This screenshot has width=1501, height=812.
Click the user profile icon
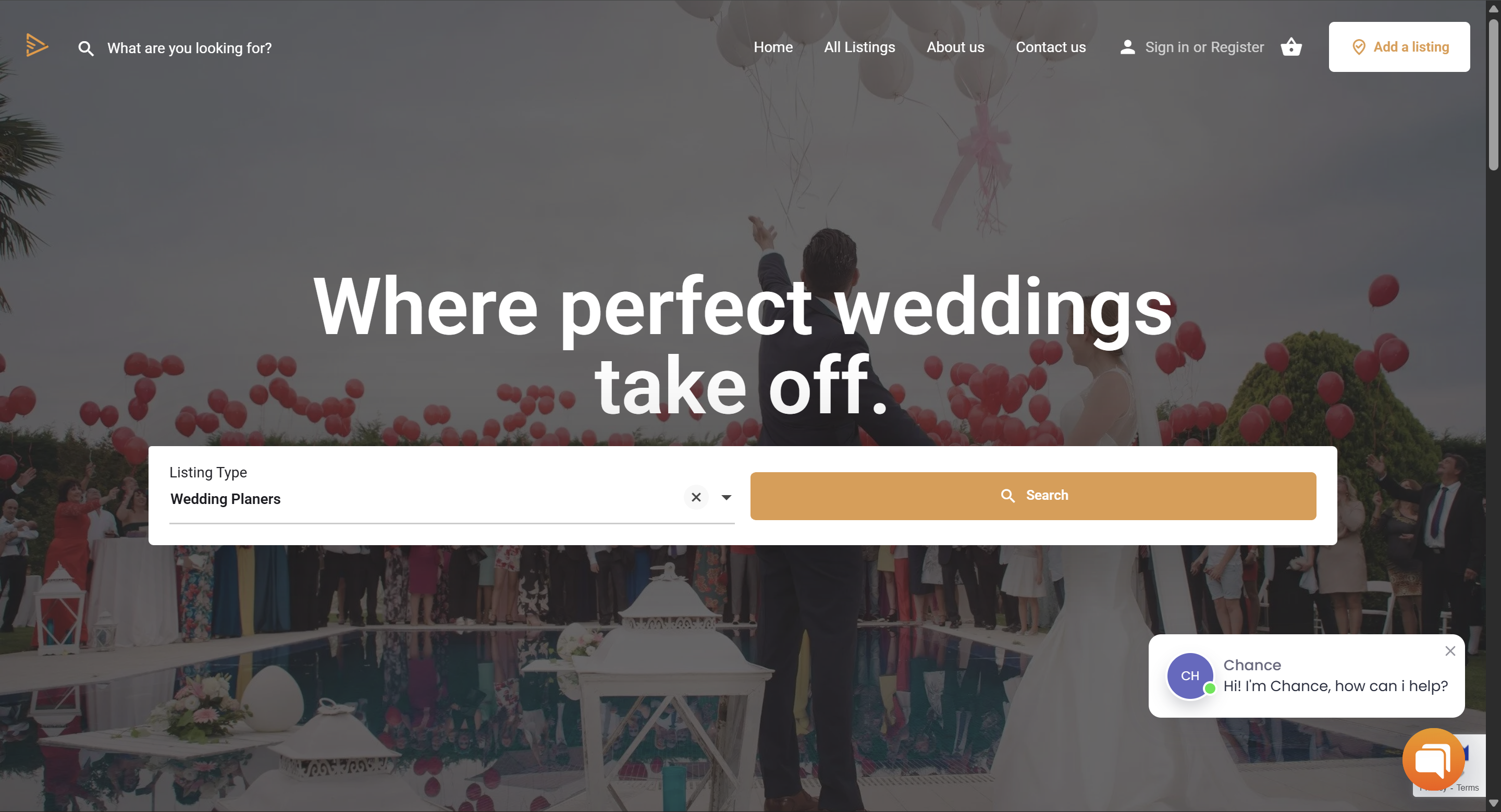[x=1127, y=47]
